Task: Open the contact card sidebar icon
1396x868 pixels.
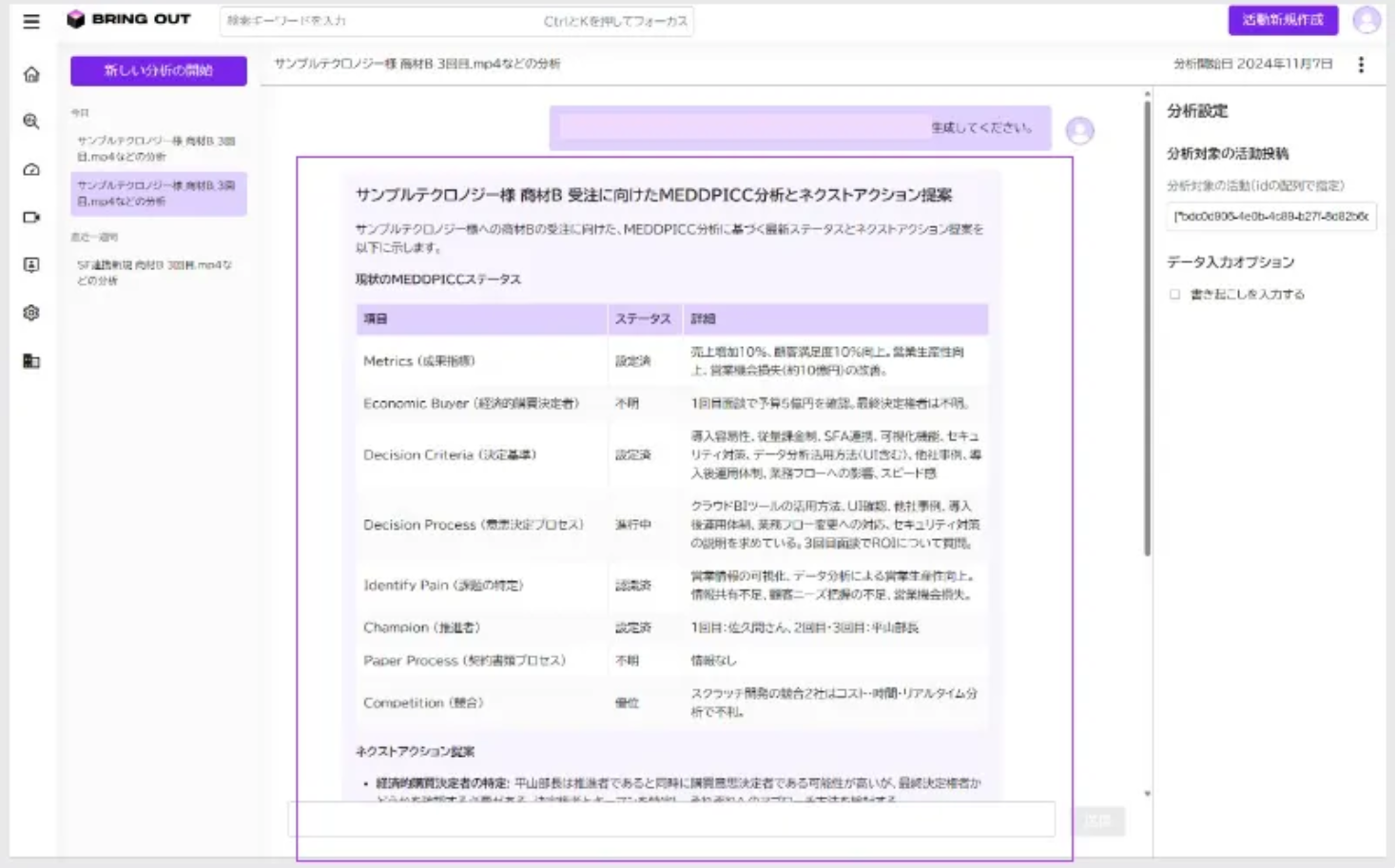Action: pos(31,265)
